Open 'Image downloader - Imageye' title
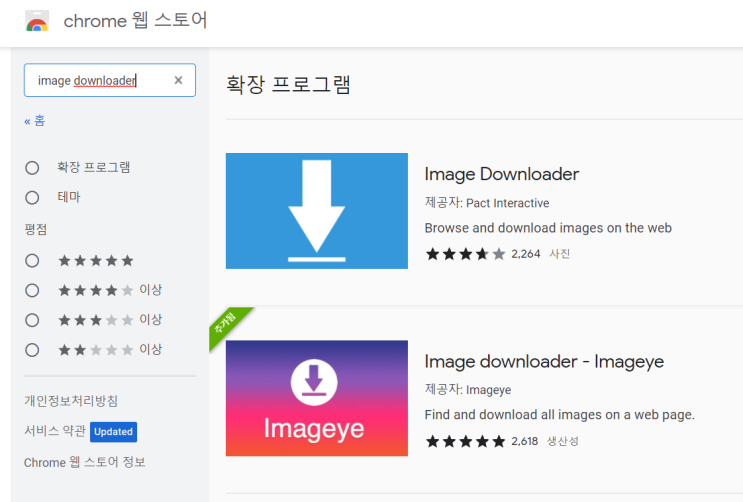743x502 pixels. (x=544, y=362)
